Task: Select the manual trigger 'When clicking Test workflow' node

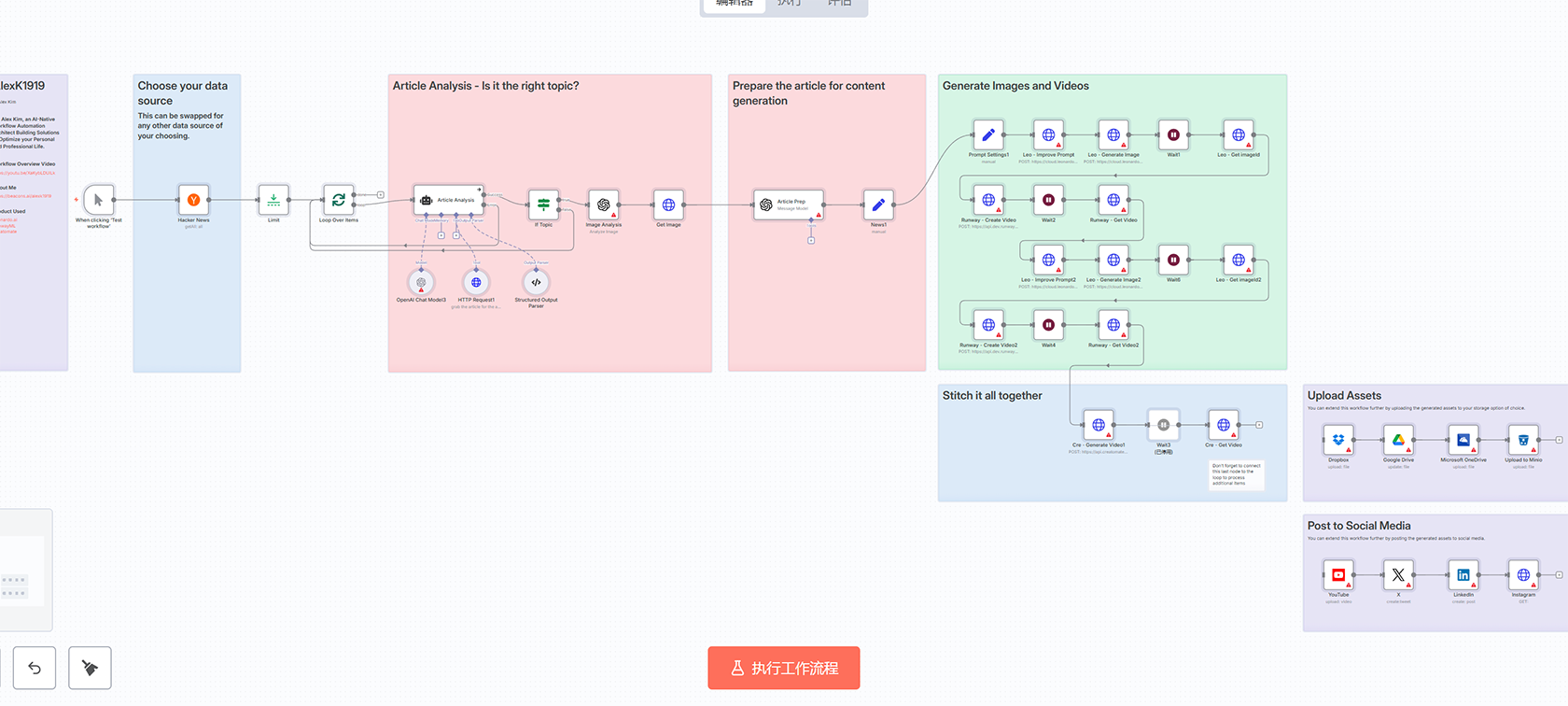Action: (99, 200)
